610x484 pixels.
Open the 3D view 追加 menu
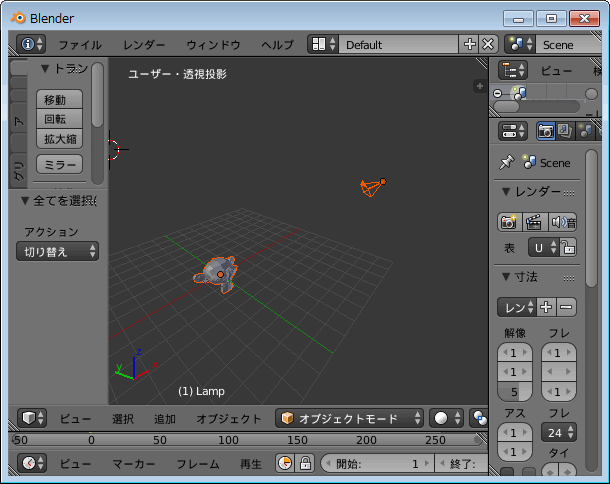pos(165,419)
